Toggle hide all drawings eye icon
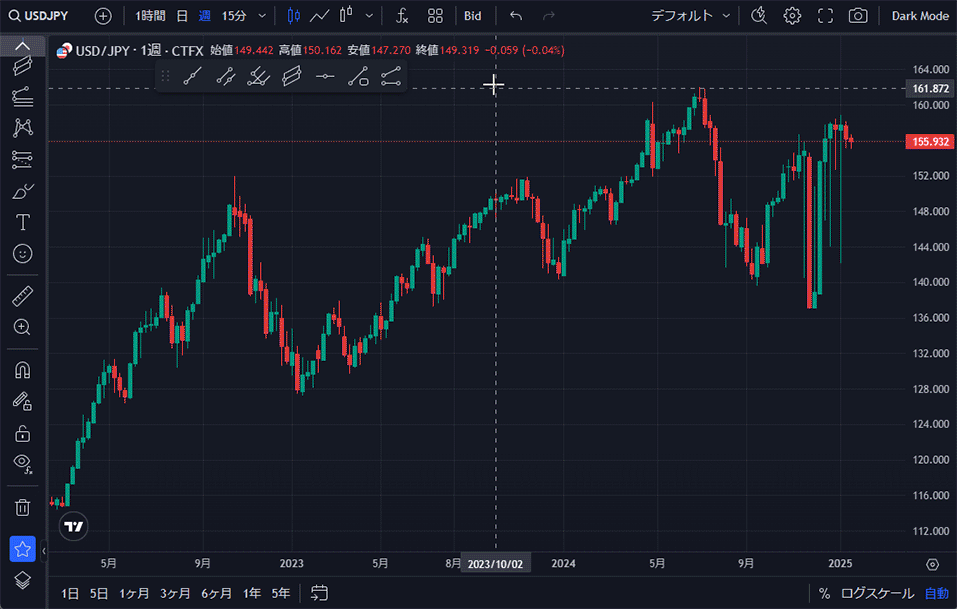The width and height of the screenshot is (957, 609). click(x=23, y=464)
